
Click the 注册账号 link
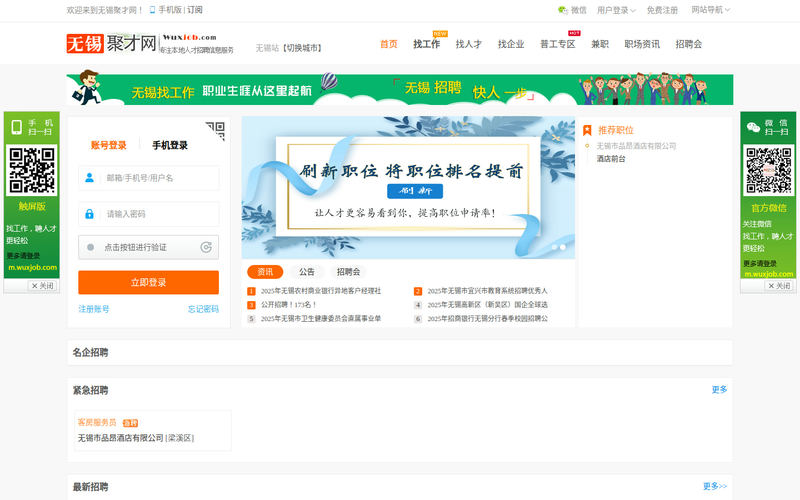[94, 309]
